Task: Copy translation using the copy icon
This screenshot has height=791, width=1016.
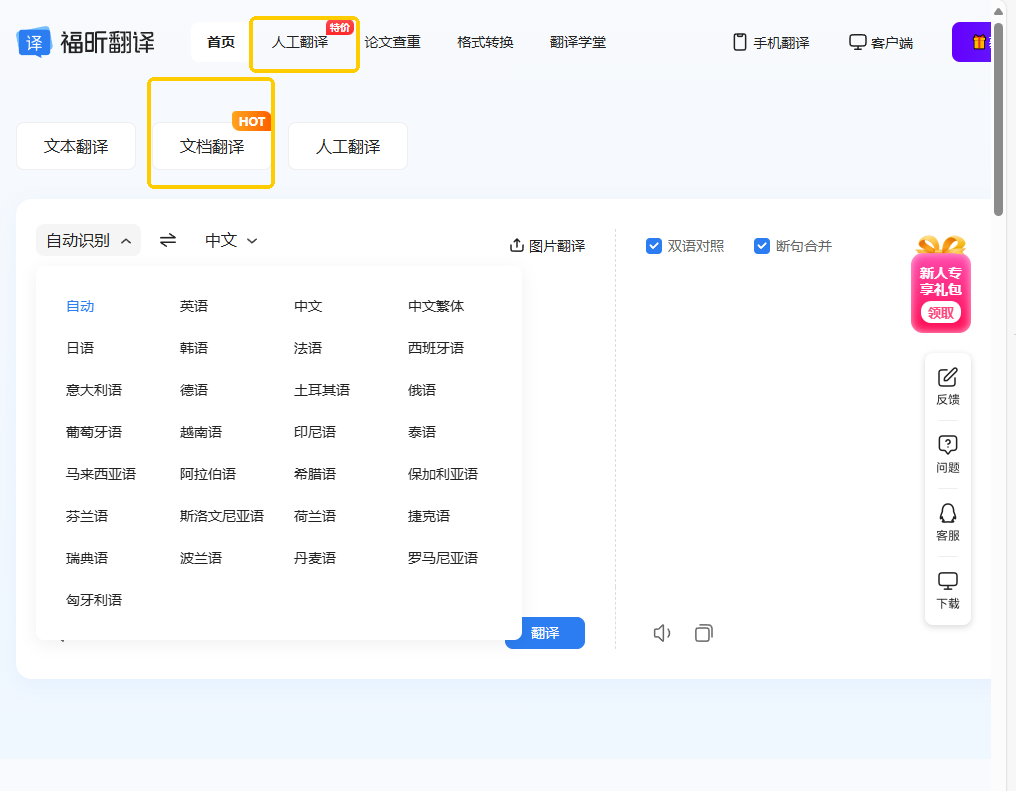Action: coord(704,633)
